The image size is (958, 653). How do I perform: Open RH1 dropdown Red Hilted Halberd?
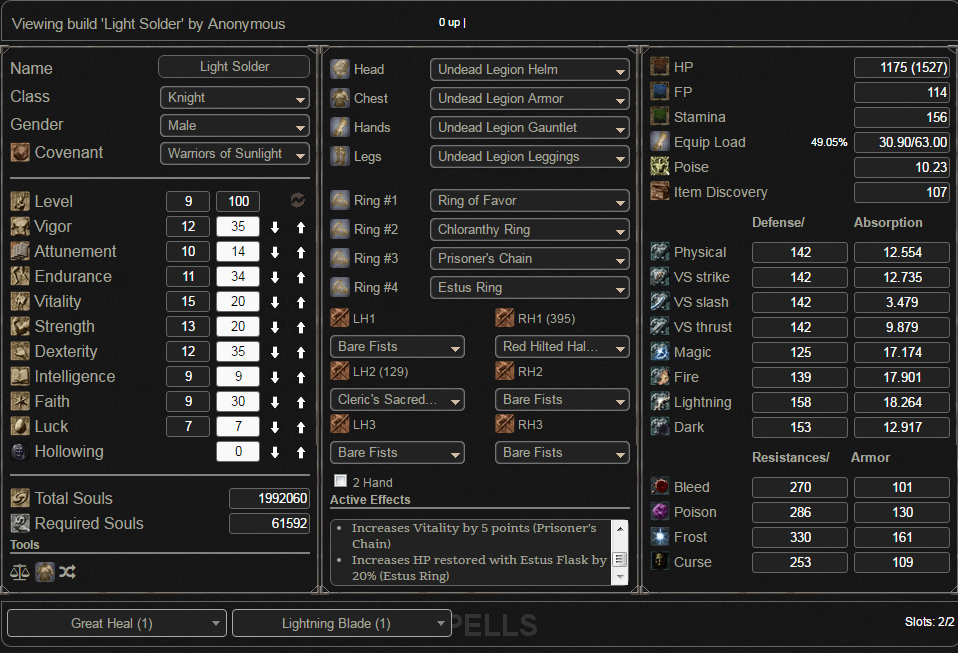(x=562, y=347)
